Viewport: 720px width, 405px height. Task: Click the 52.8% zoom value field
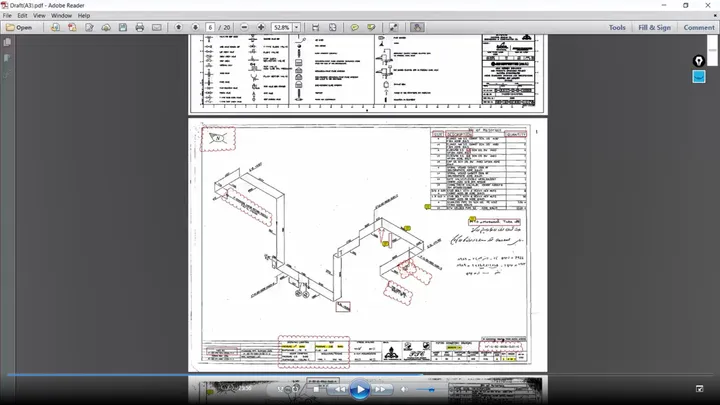coord(282,28)
